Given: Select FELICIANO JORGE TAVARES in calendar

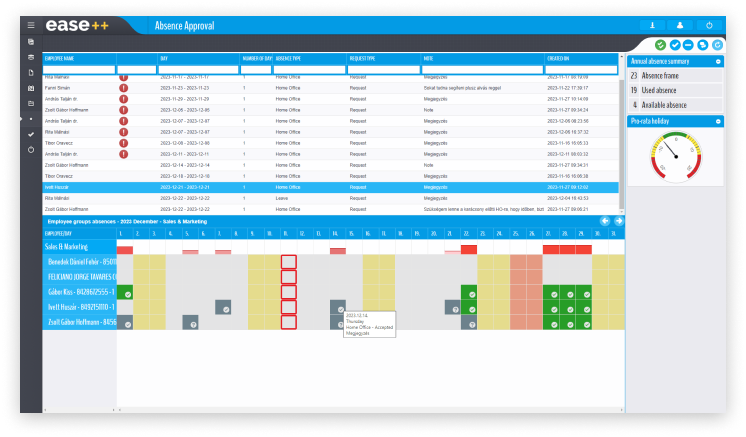Looking at the screenshot, I should [x=79, y=277].
